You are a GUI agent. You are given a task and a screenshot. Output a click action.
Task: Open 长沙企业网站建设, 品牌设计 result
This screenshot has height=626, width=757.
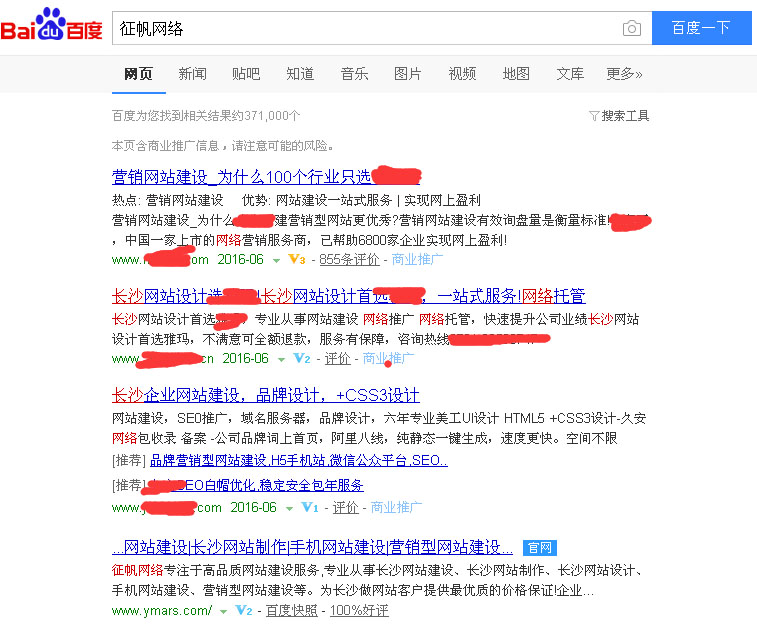266,395
